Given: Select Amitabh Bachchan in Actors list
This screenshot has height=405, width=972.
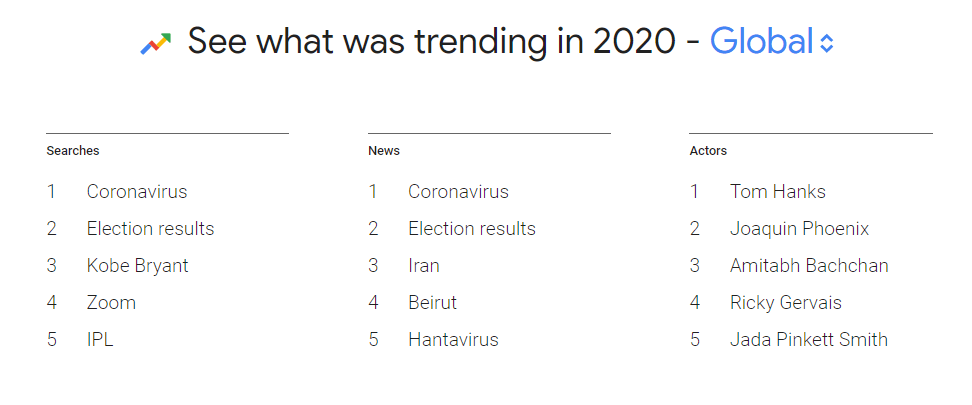Looking at the screenshot, I should pyautogui.click(x=809, y=266).
